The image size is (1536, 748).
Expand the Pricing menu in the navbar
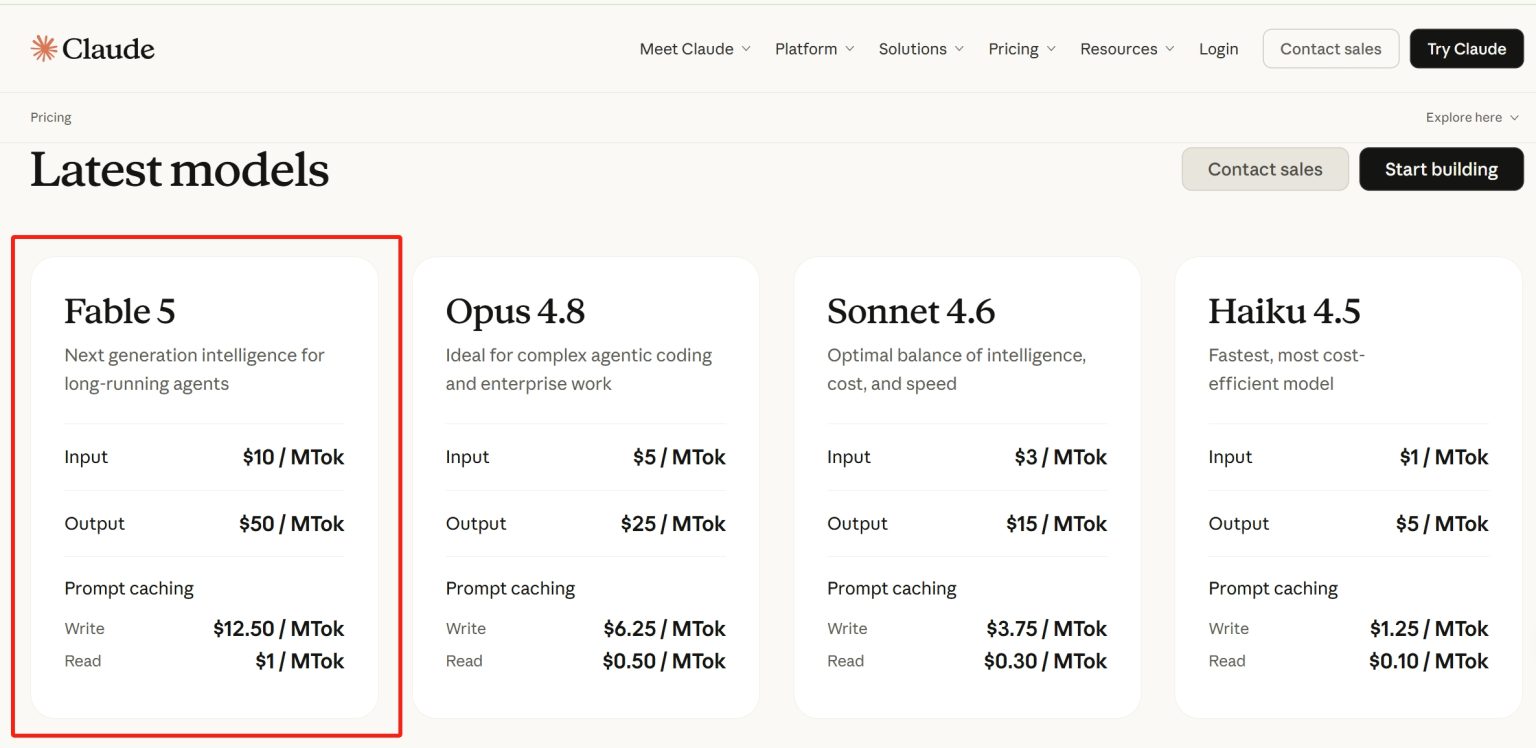point(1022,49)
